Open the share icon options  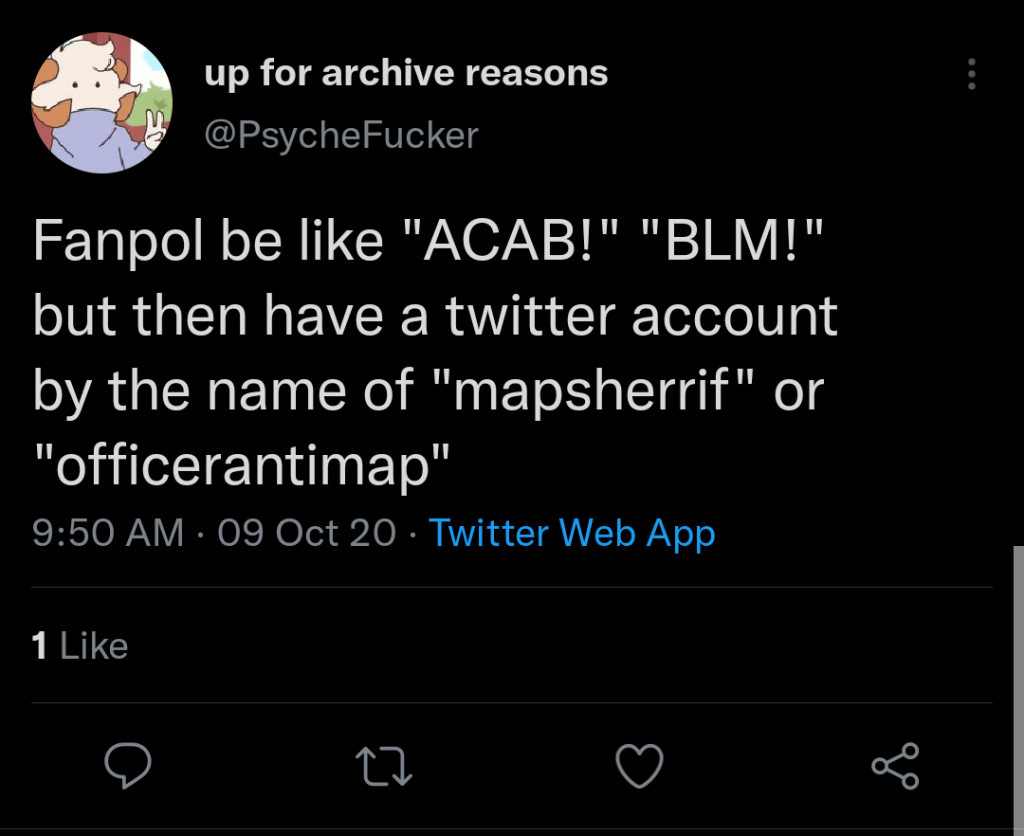tap(894, 767)
